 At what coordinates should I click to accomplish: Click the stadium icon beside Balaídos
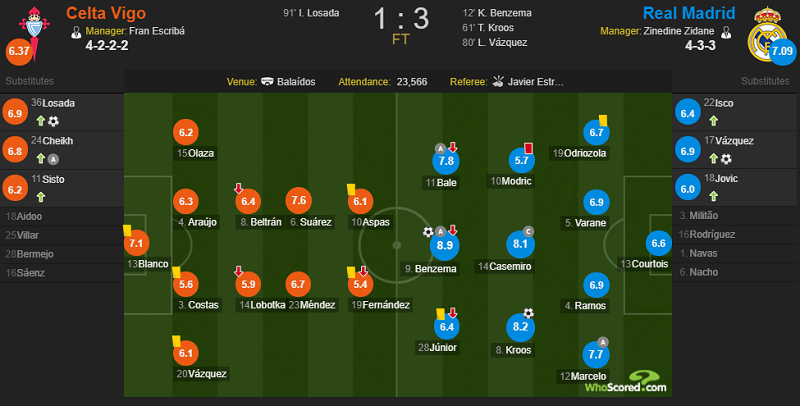click(x=267, y=82)
